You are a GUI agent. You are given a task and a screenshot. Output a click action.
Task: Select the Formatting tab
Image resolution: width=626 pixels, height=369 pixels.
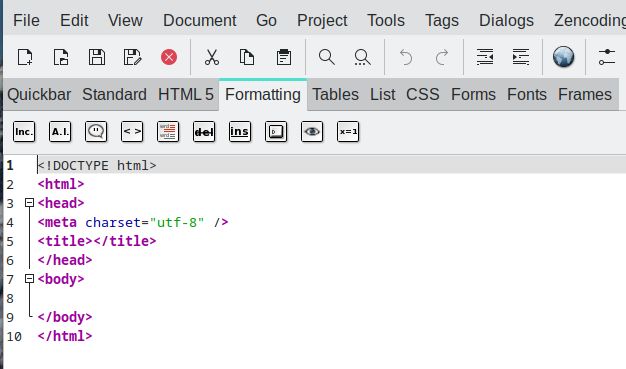[263, 95]
